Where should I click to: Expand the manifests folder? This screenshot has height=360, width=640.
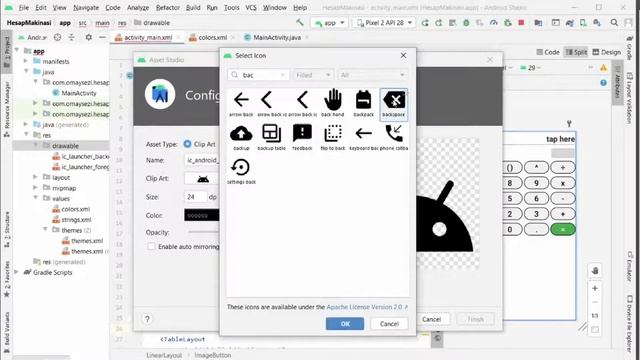point(26,61)
